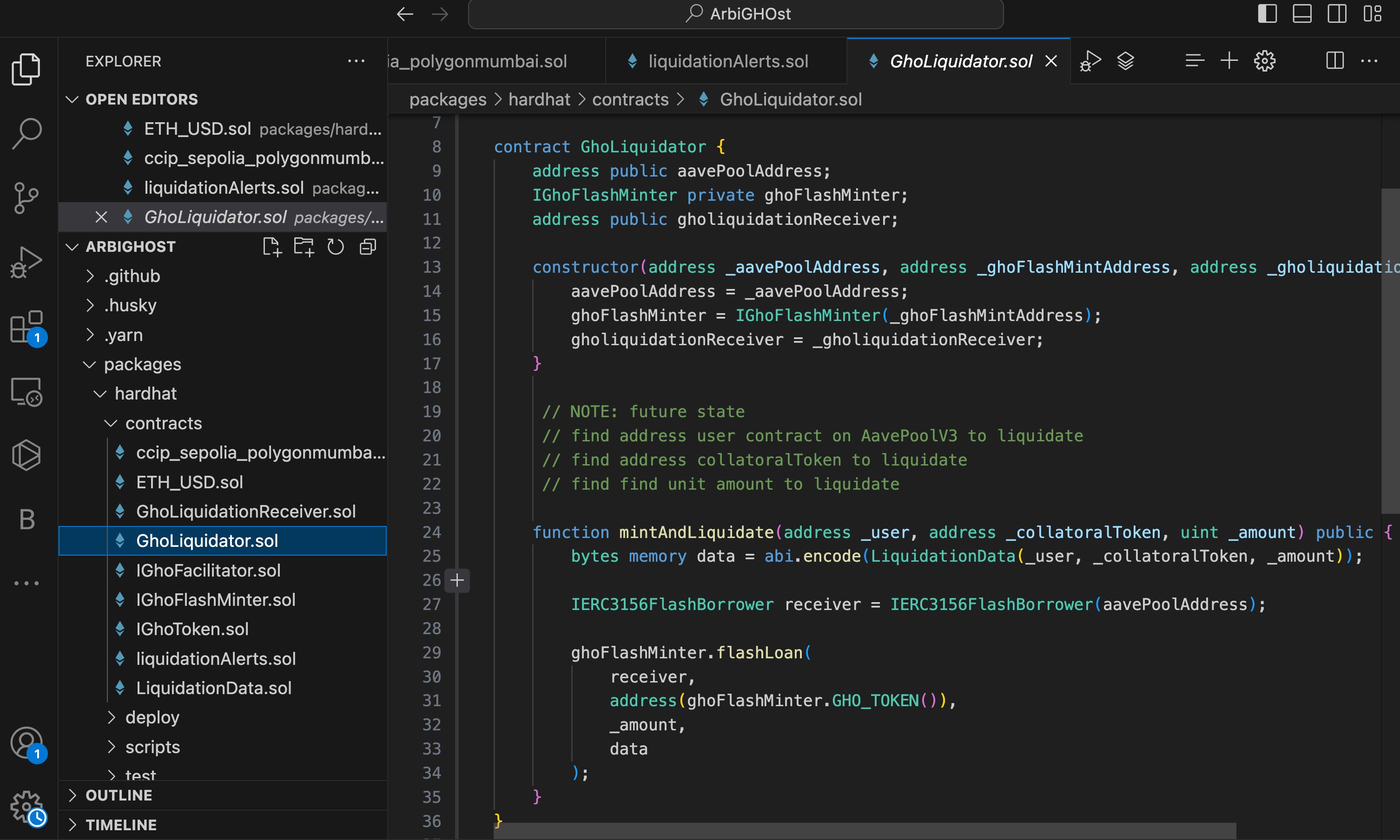This screenshot has height=840, width=1400.
Task: Click the ArbiGHOst command center search box
Action: 736,14
